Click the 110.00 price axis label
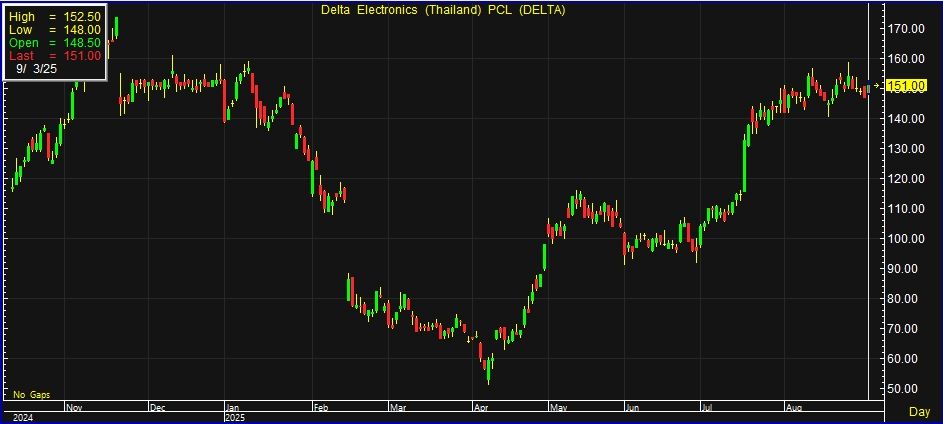This screenshot has width=943, height=424. 907,209
